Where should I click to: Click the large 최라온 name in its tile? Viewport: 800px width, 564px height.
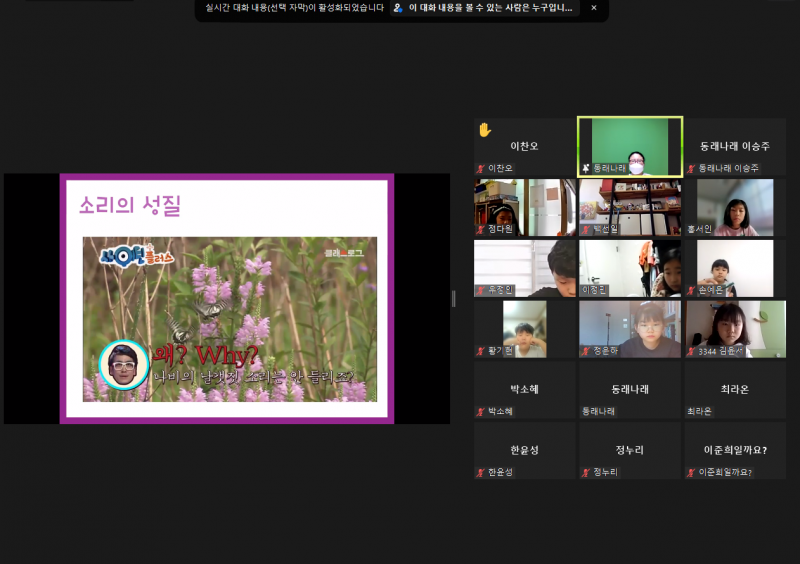point(735,389)
